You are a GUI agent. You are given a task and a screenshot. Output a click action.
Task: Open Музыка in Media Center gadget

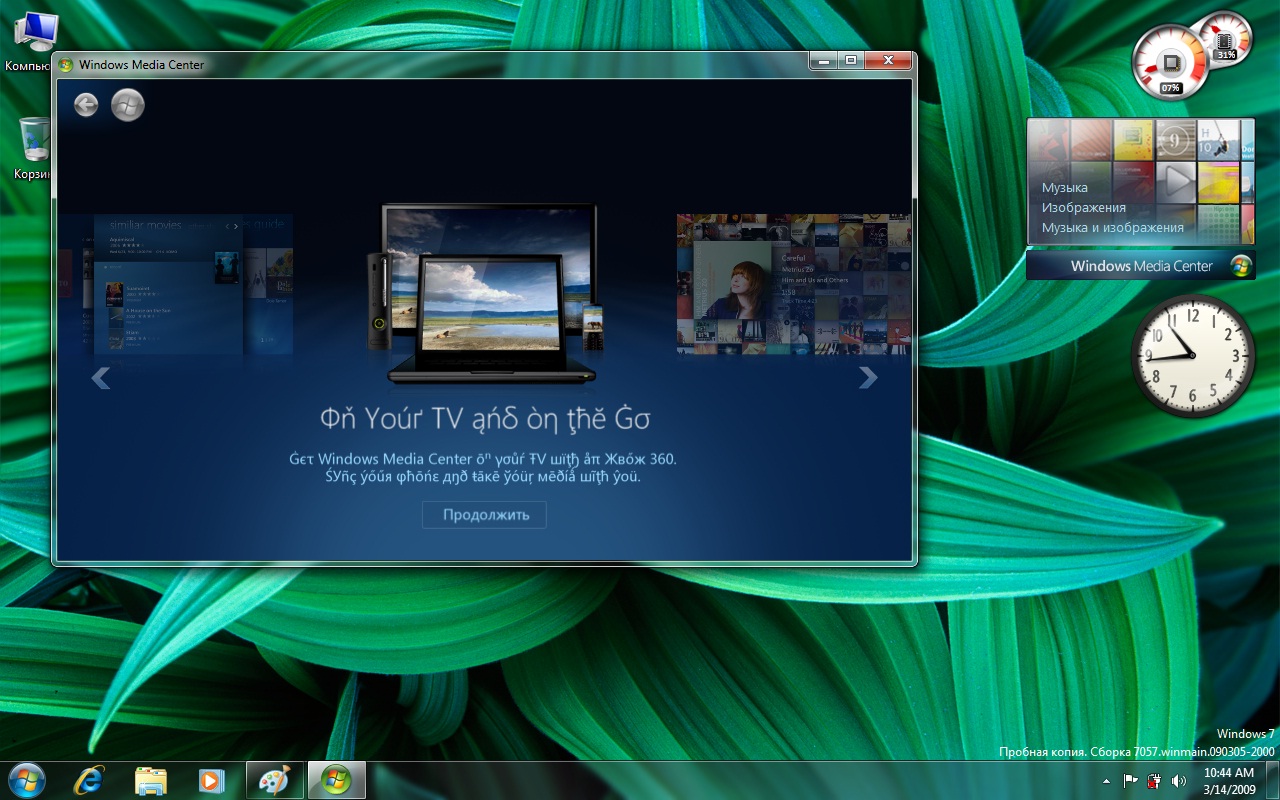[x=1064, y=187]
